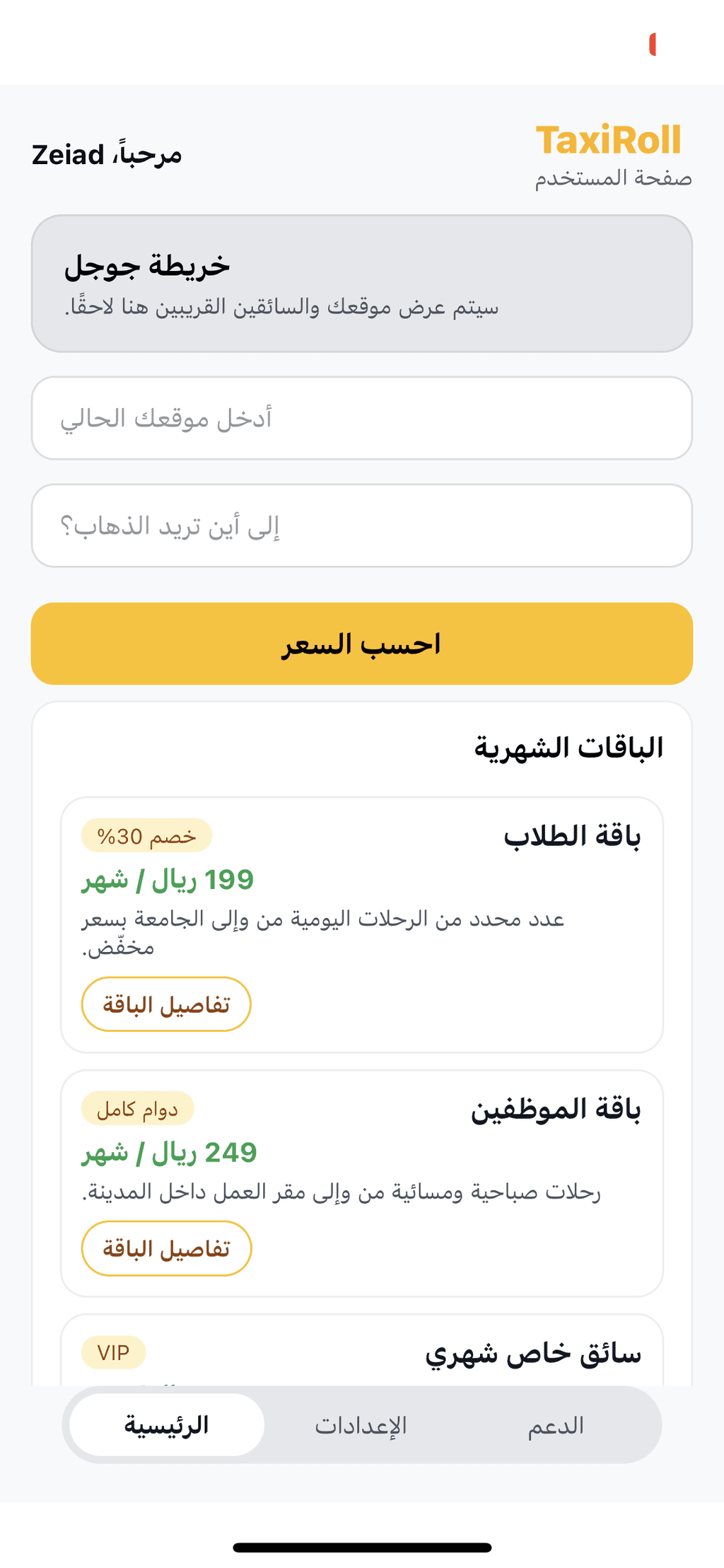The image size is (724, 1568).
Task: Select the باقة الموظفين package title
Action: [556, 1109]
